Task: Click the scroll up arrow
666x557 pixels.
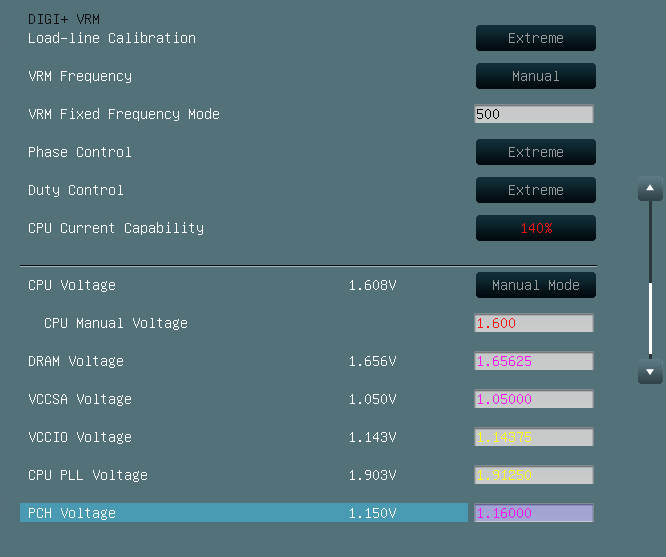Action: click(650, 188)
